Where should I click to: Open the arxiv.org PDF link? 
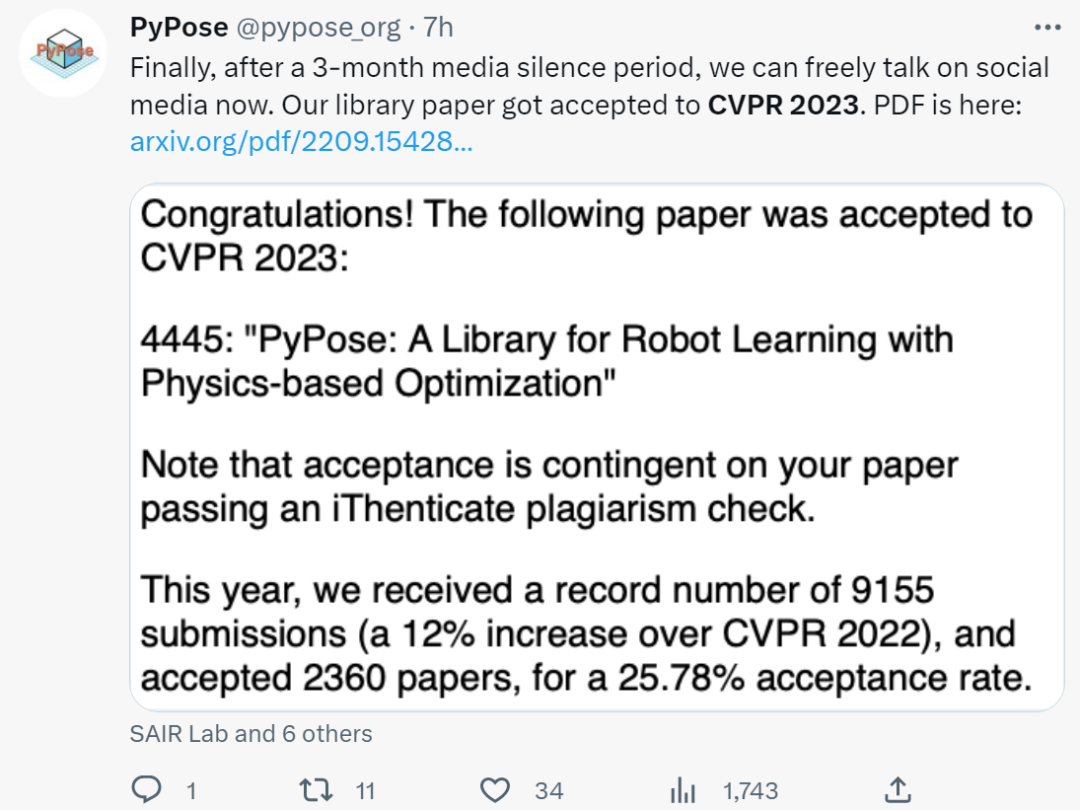pos(301,141)
